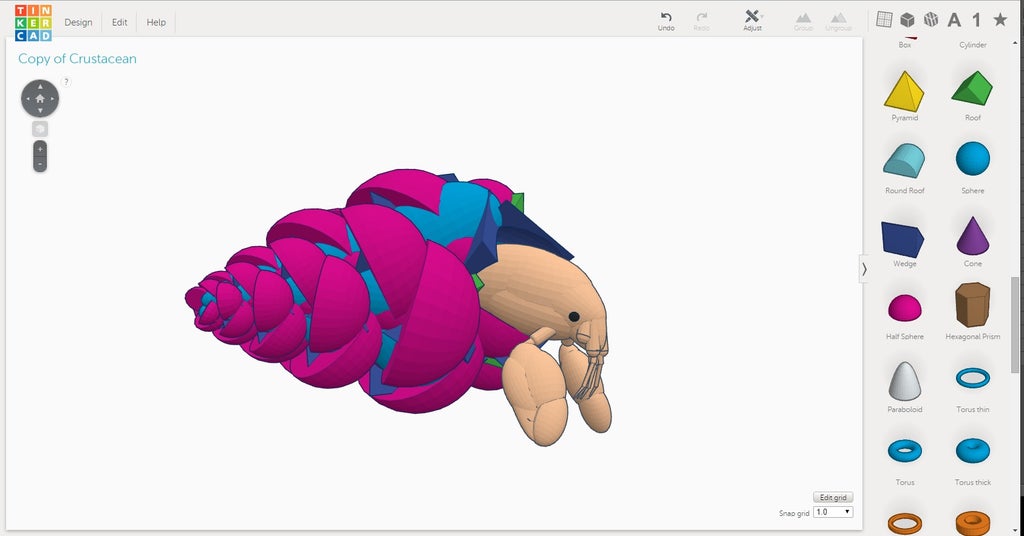Screen dimensions: 1024x536
Task: Select the striped hole cube icon
Action: (931, 20)
